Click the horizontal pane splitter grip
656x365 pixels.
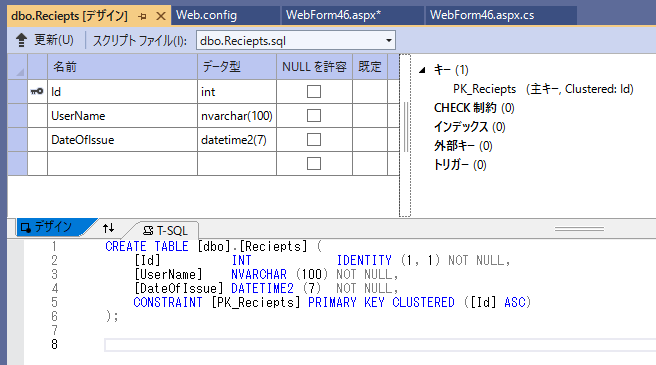tap(579, 229)
